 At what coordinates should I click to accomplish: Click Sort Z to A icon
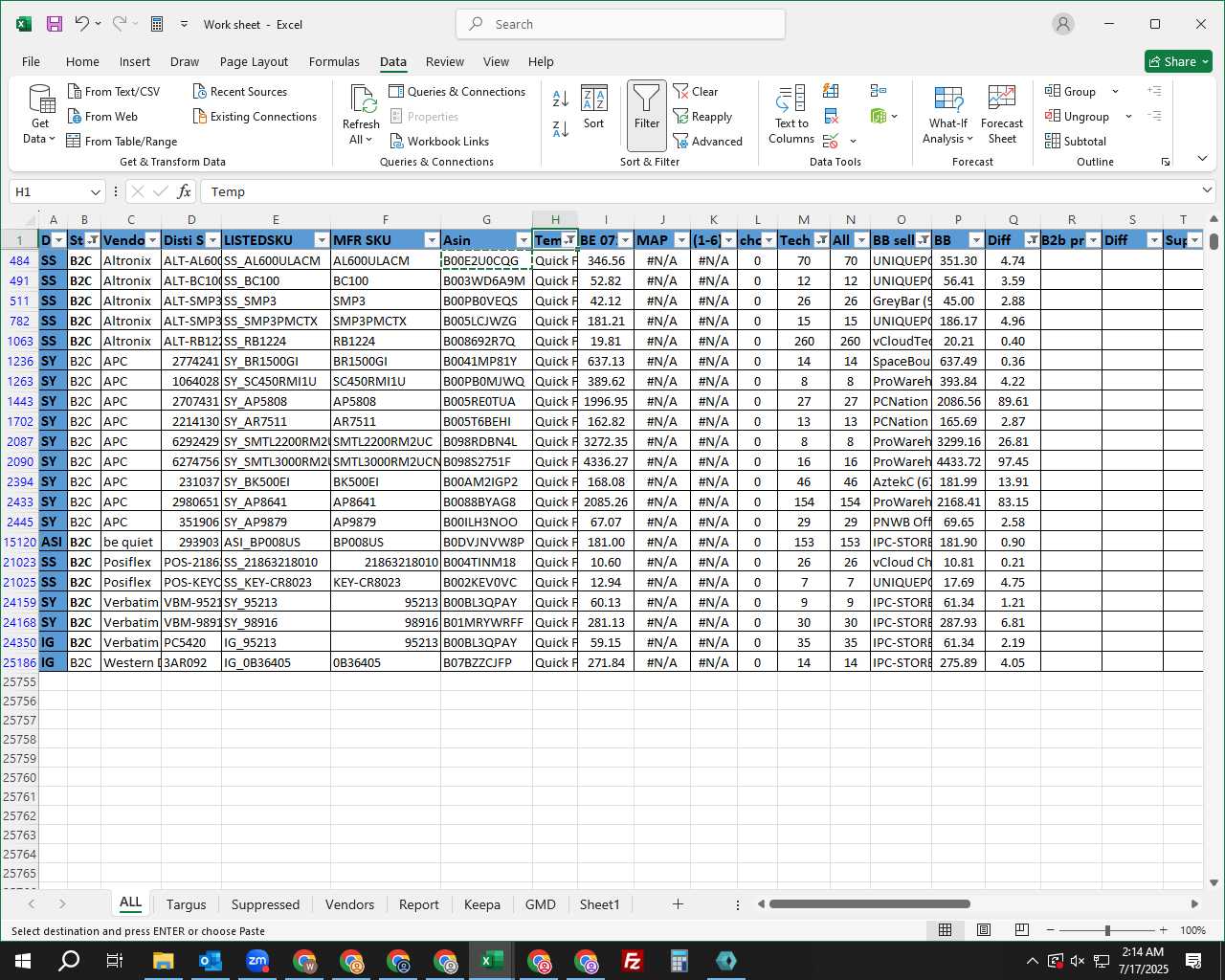[x=561, y=128]
